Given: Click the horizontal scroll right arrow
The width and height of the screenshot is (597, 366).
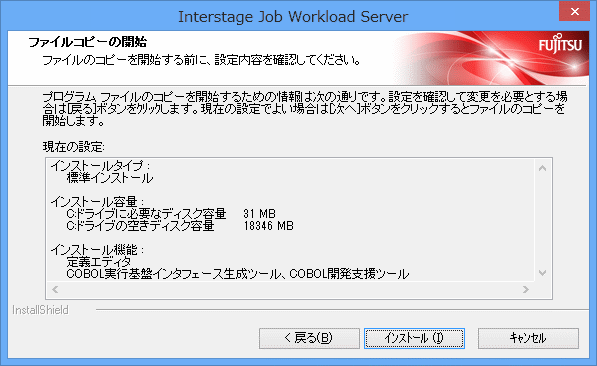Looking at the screenshot, I should point(526,289).
